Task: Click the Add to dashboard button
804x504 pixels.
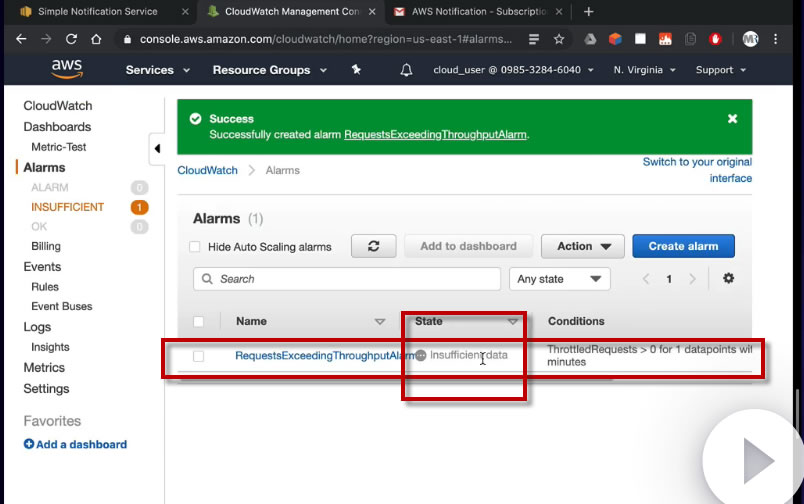Action: (x=468, y=246)
